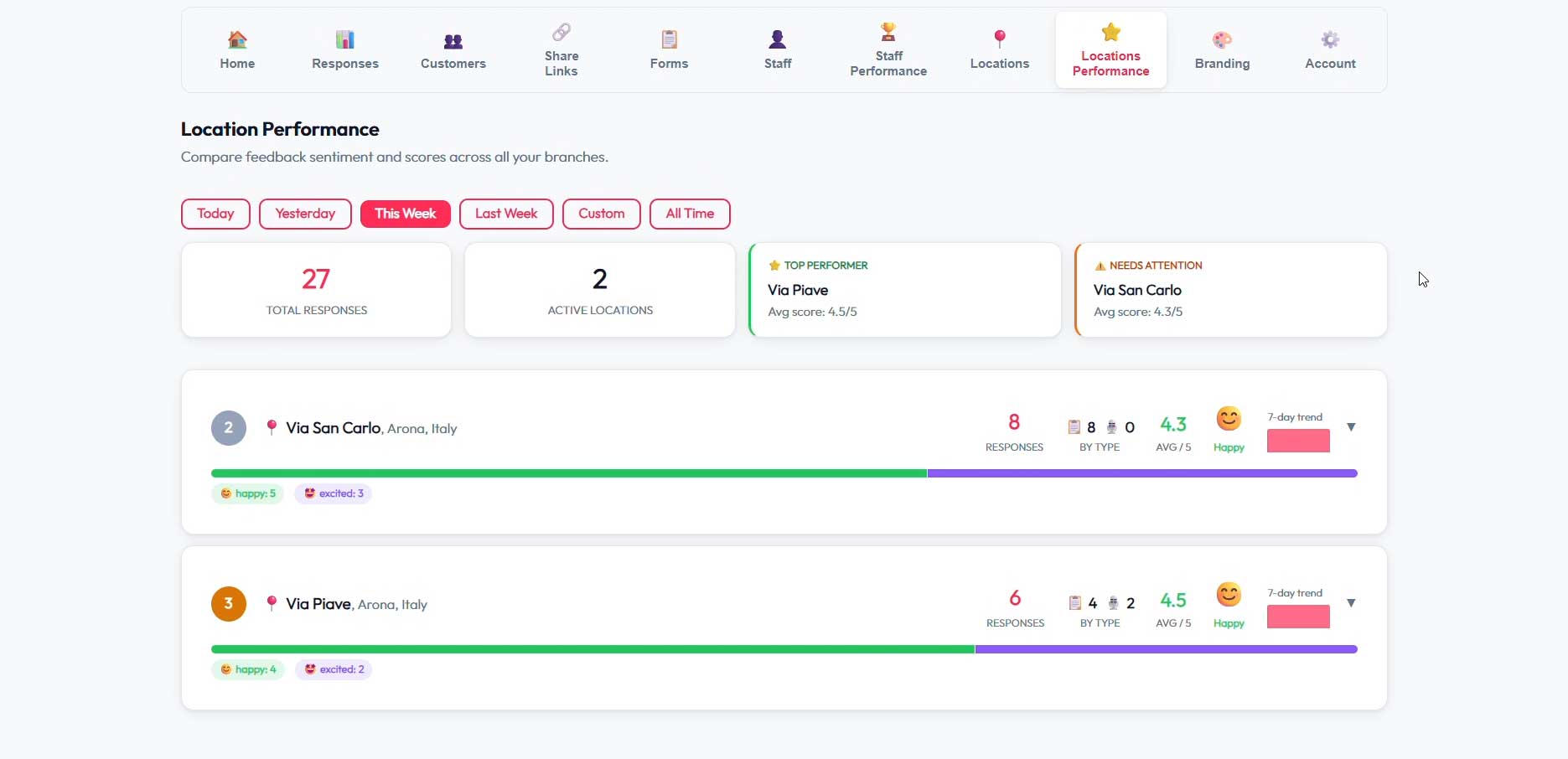Click the Home house icon

237,39
